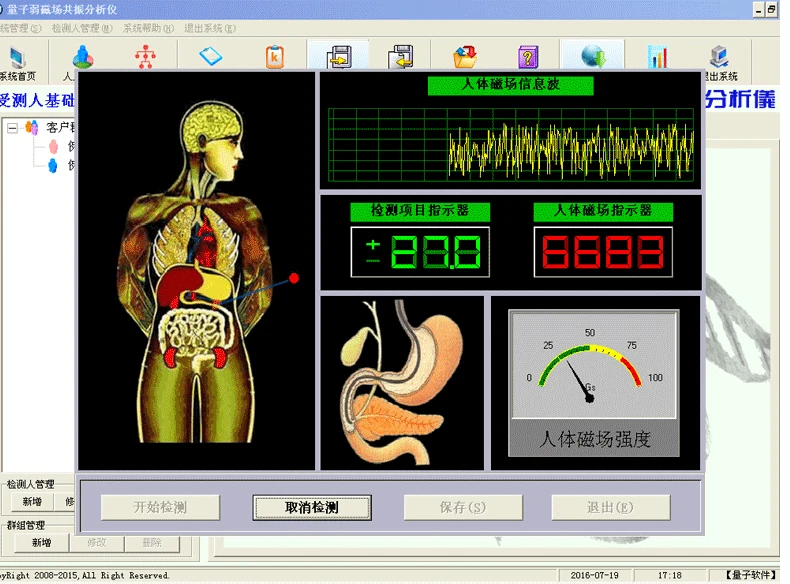Click the 人体磁场指示器 green label
Image resolution: width=790 pixels, height=584 pixels.
pyautogui.click(x=603, y=212)
